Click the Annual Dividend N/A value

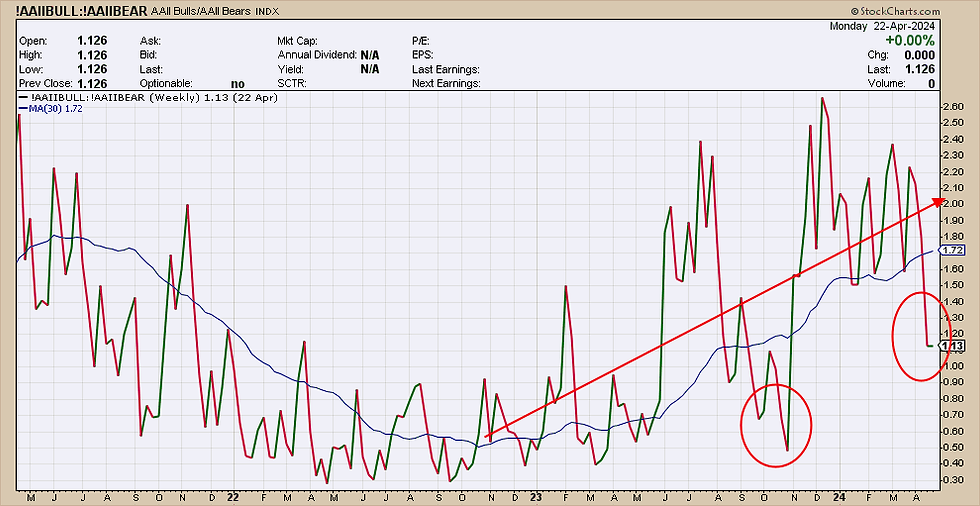[370, 55]
